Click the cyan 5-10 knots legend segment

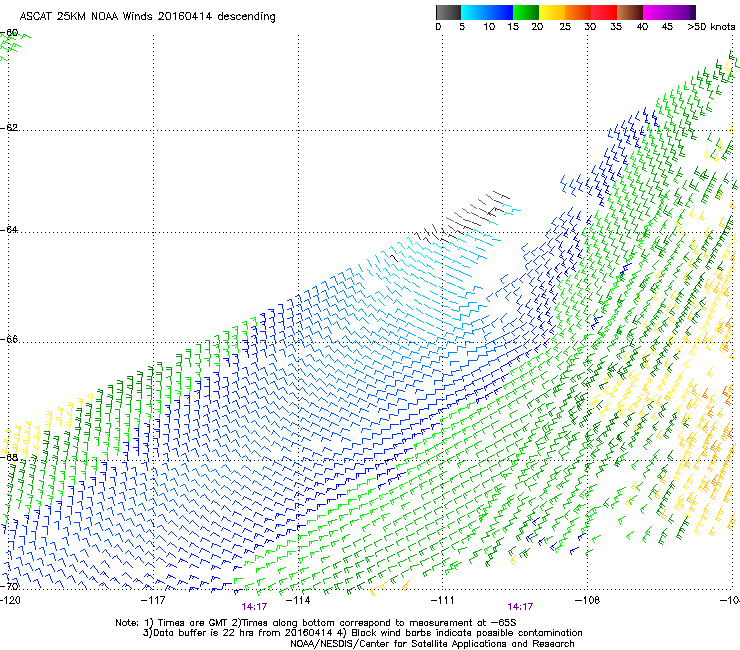(x=473, y=12)
